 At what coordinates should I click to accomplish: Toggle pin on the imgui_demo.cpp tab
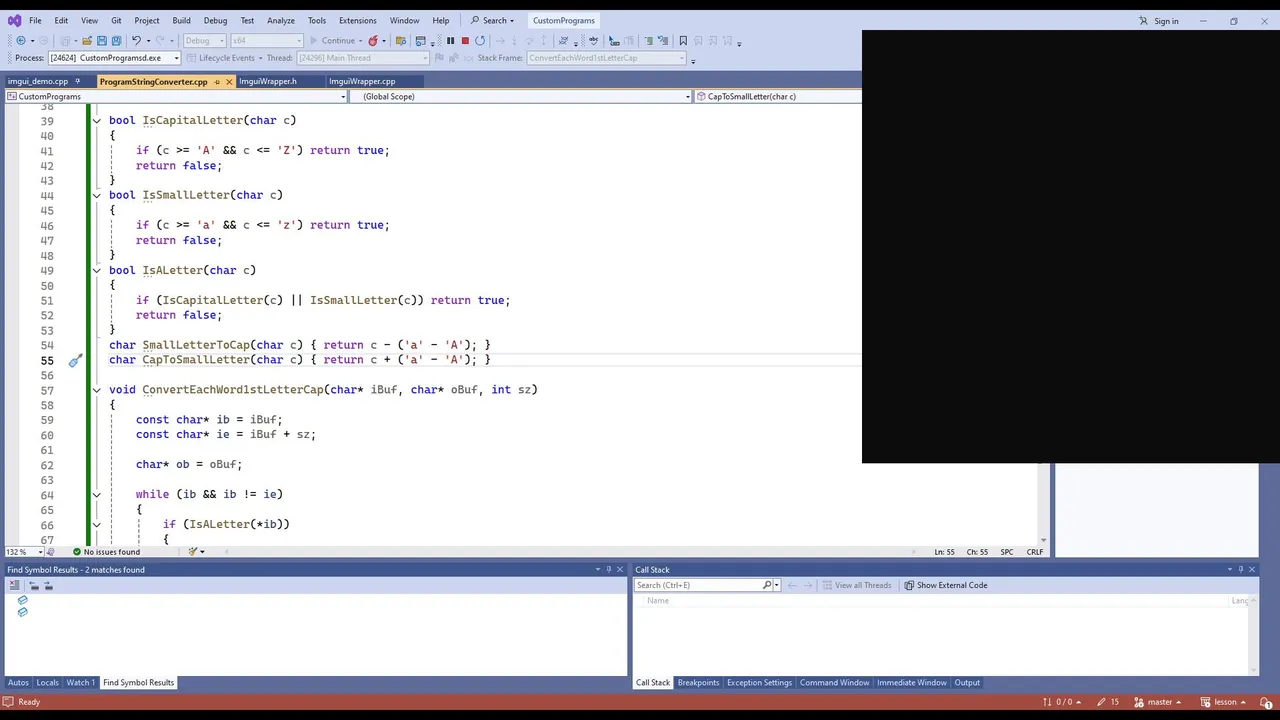77,81
